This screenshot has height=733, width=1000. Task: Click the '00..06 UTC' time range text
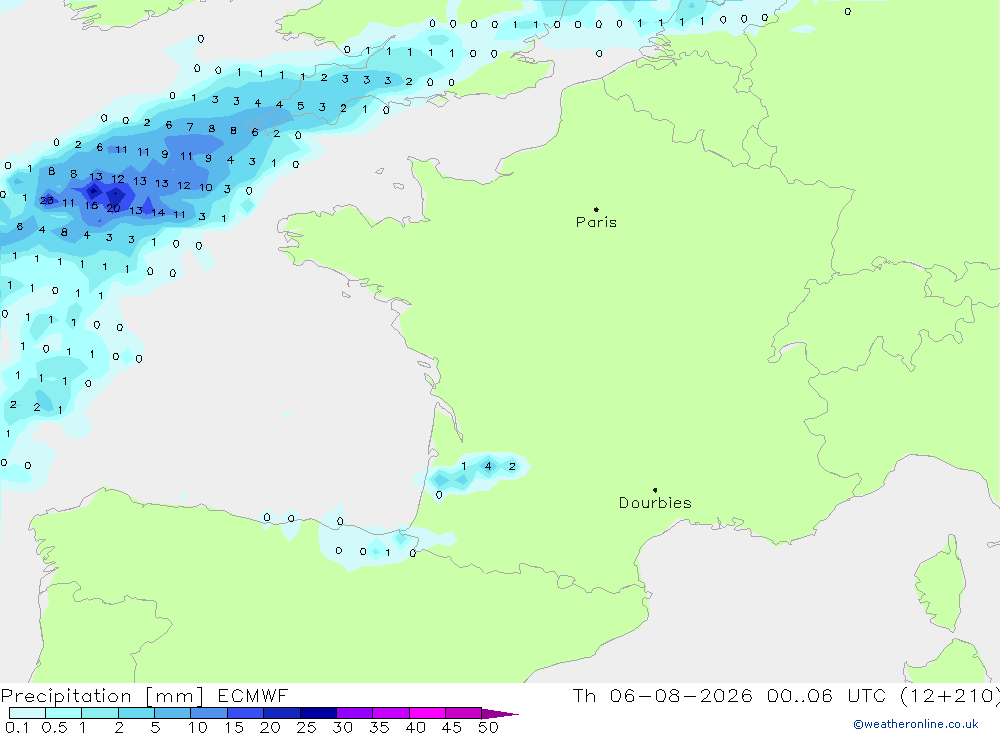point(827,696)
